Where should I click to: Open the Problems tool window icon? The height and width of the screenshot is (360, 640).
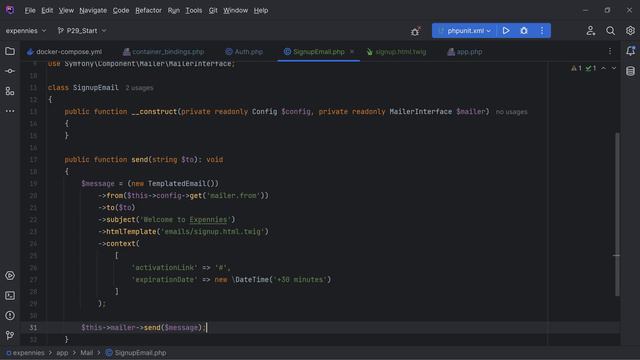pos(10,316)
